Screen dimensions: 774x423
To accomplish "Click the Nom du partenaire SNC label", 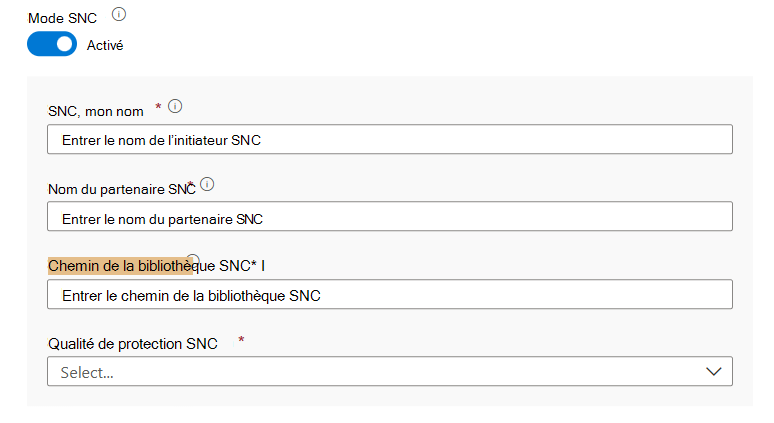I will click(120, 188).
